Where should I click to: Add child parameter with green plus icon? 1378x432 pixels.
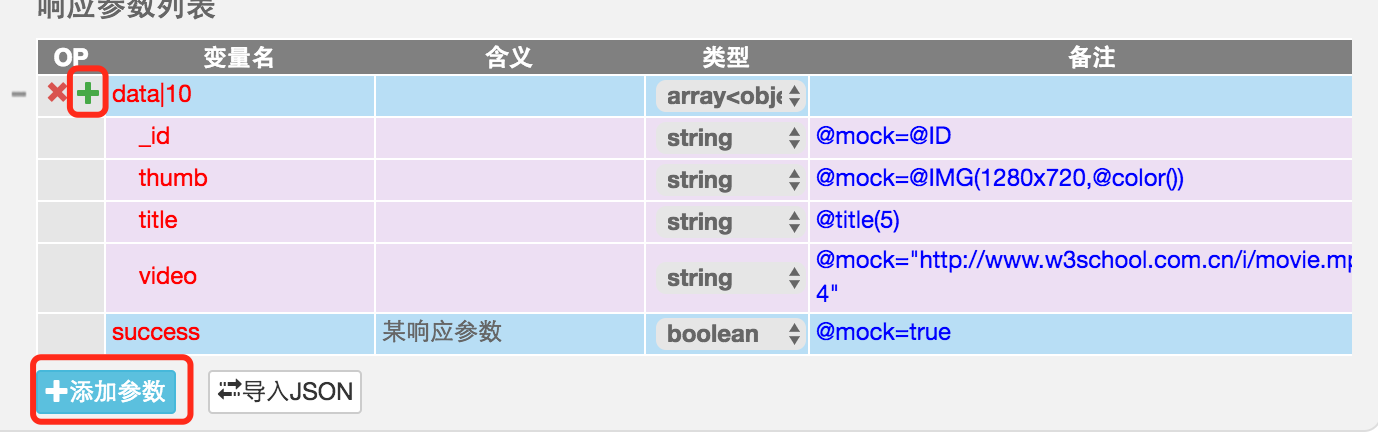point(88,94)
